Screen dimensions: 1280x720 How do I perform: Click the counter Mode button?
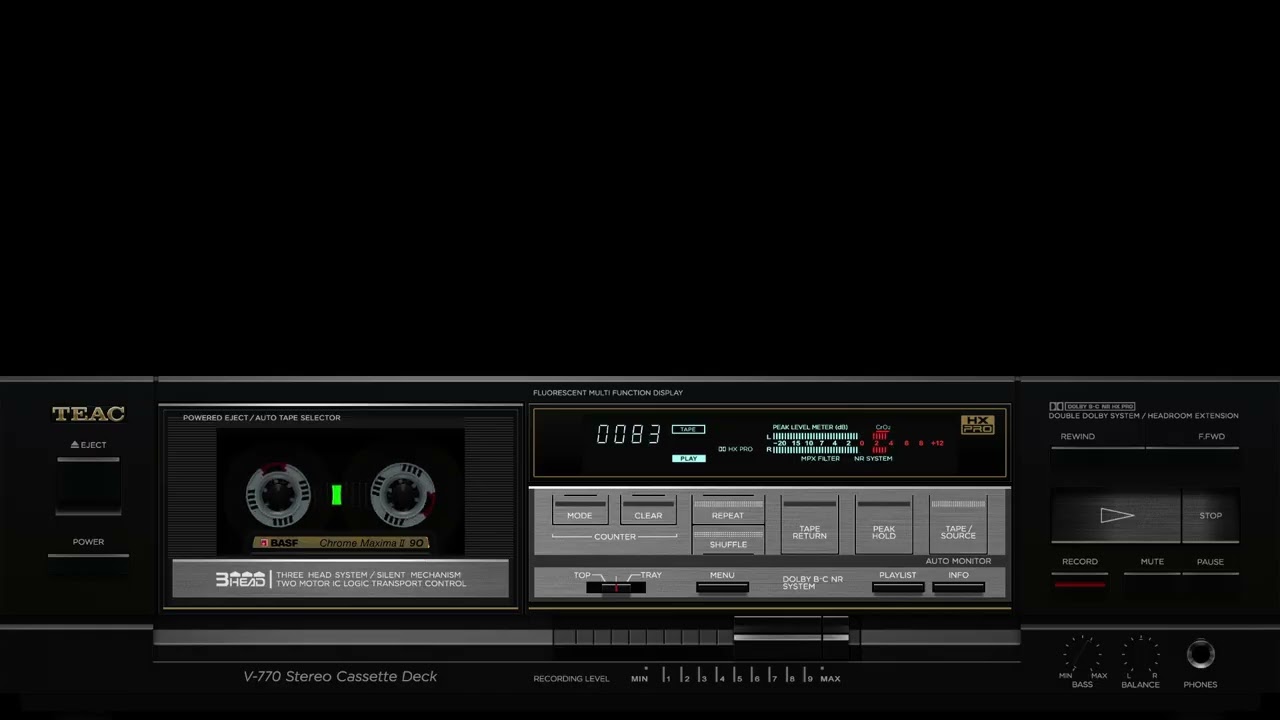point(580,509)
